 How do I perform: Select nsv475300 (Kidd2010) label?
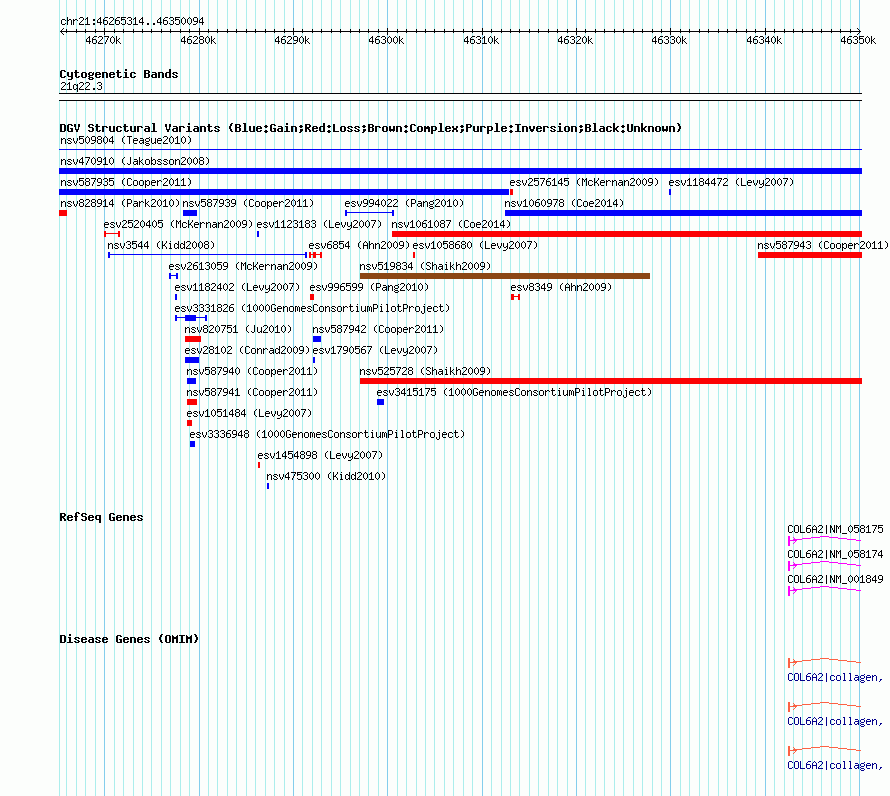click(326, 476)
